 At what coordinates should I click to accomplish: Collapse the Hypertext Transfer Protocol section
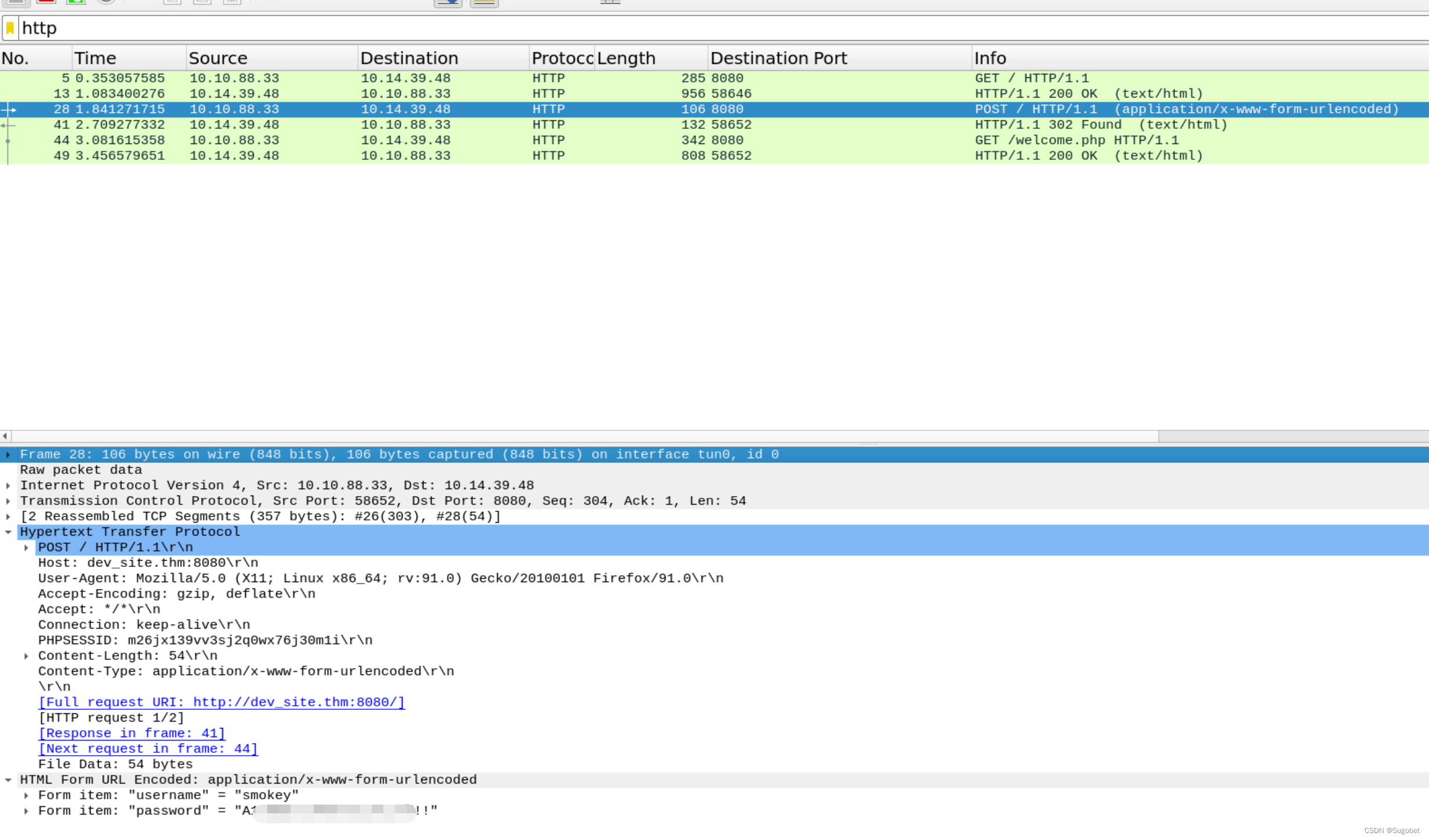pos(8,532)
